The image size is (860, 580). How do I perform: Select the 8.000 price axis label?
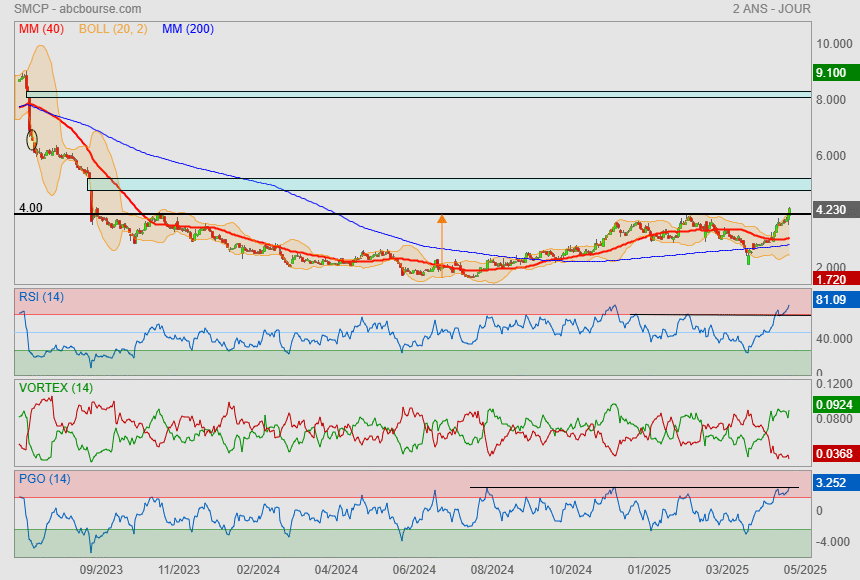coord(830,100)
